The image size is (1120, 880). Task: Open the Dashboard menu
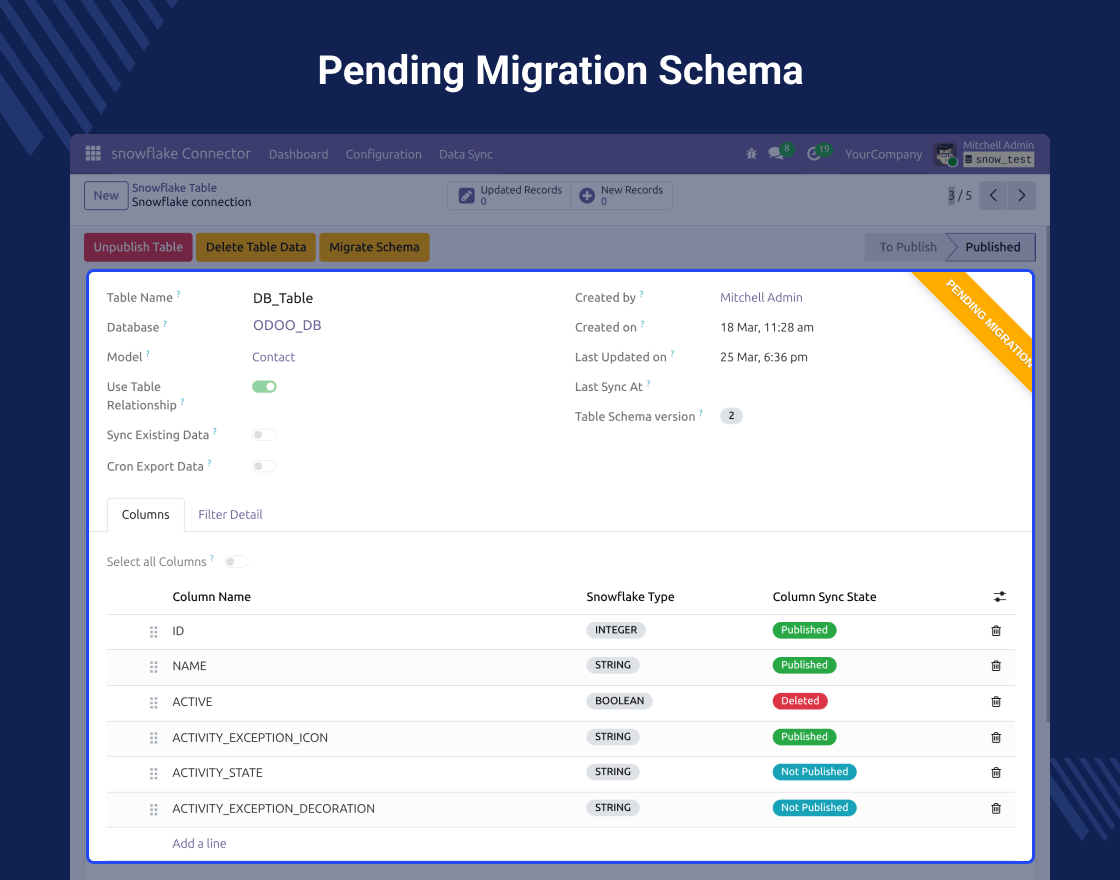point(299,154)
